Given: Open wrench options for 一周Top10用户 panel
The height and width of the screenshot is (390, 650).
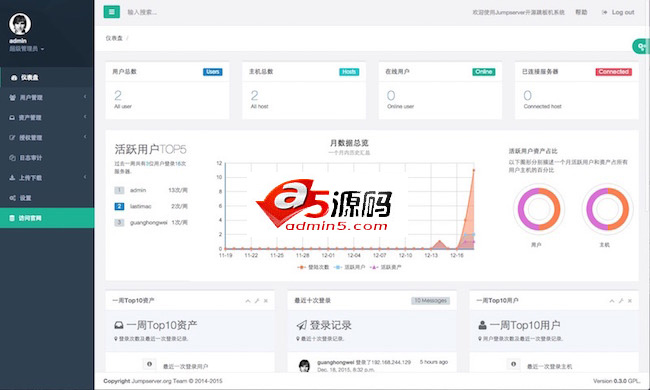Looking at the screenshot, I should click(621, 301).
